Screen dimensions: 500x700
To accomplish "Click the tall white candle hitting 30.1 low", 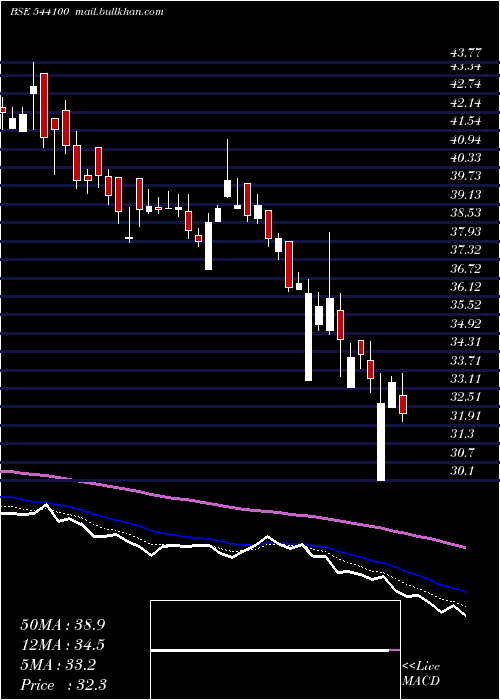I will coord(381,442).
